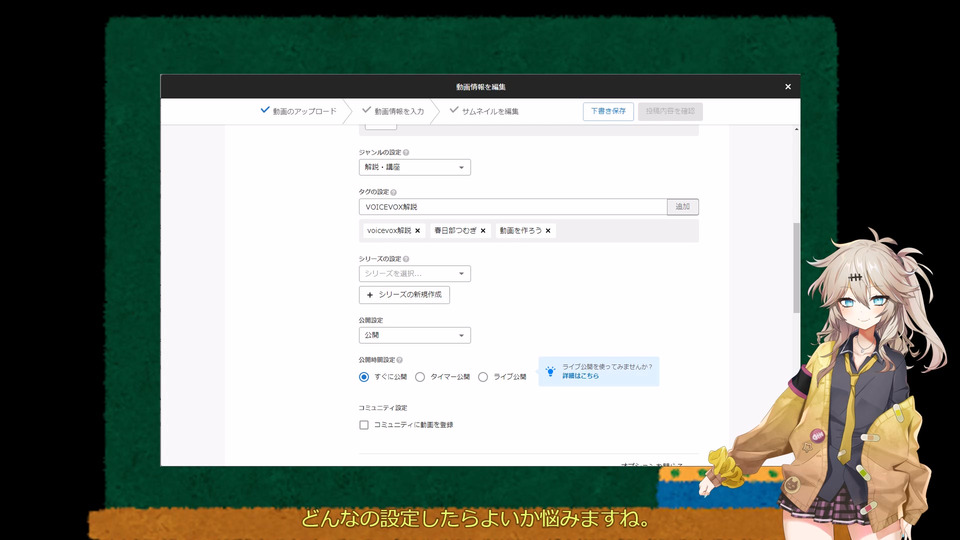Click the 追加 tag button
This screenshot has height=540, width=960.
pyautogui.click(x=683, y=207)
